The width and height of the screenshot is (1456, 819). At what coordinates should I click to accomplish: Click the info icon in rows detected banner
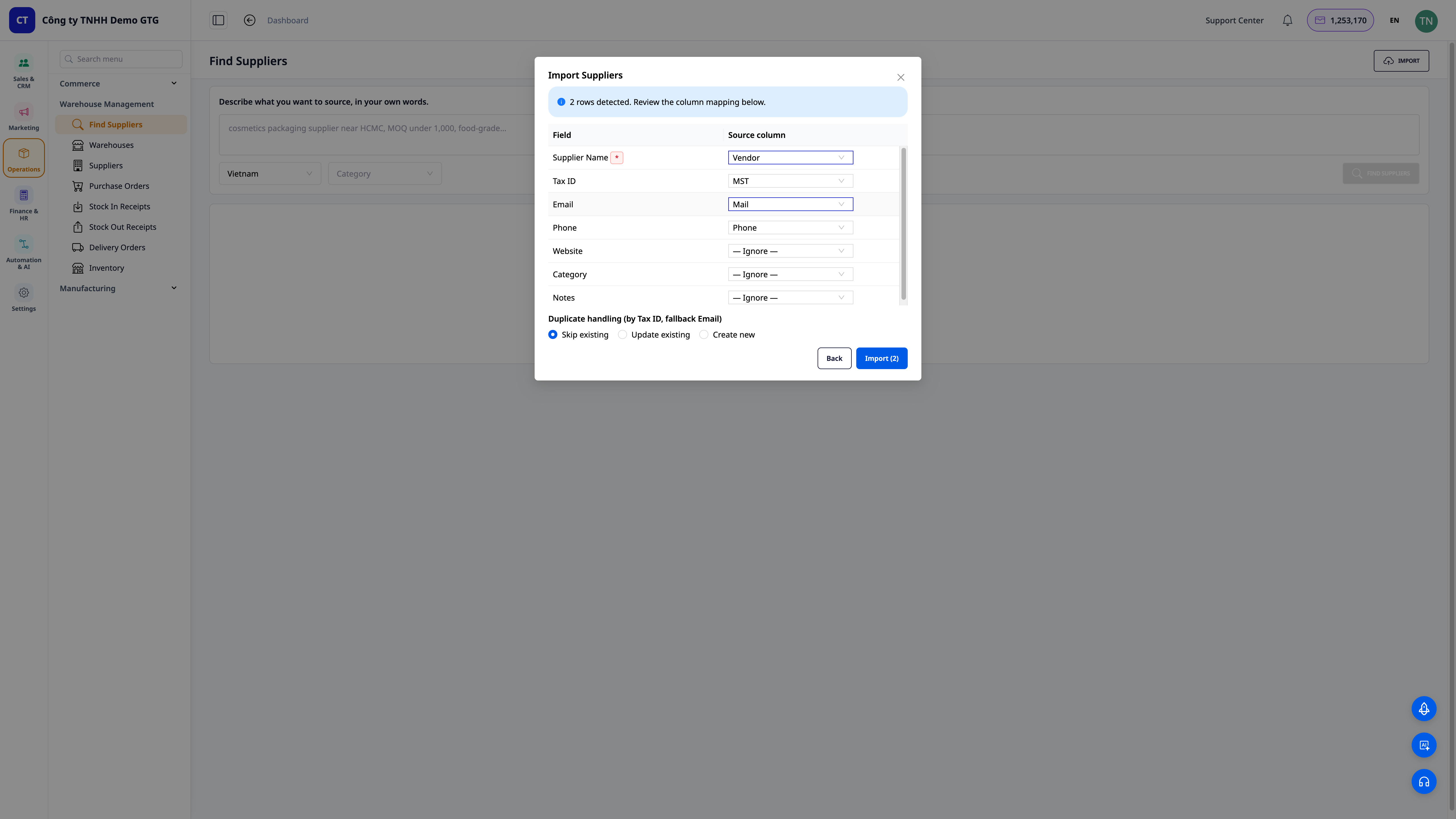561,102
